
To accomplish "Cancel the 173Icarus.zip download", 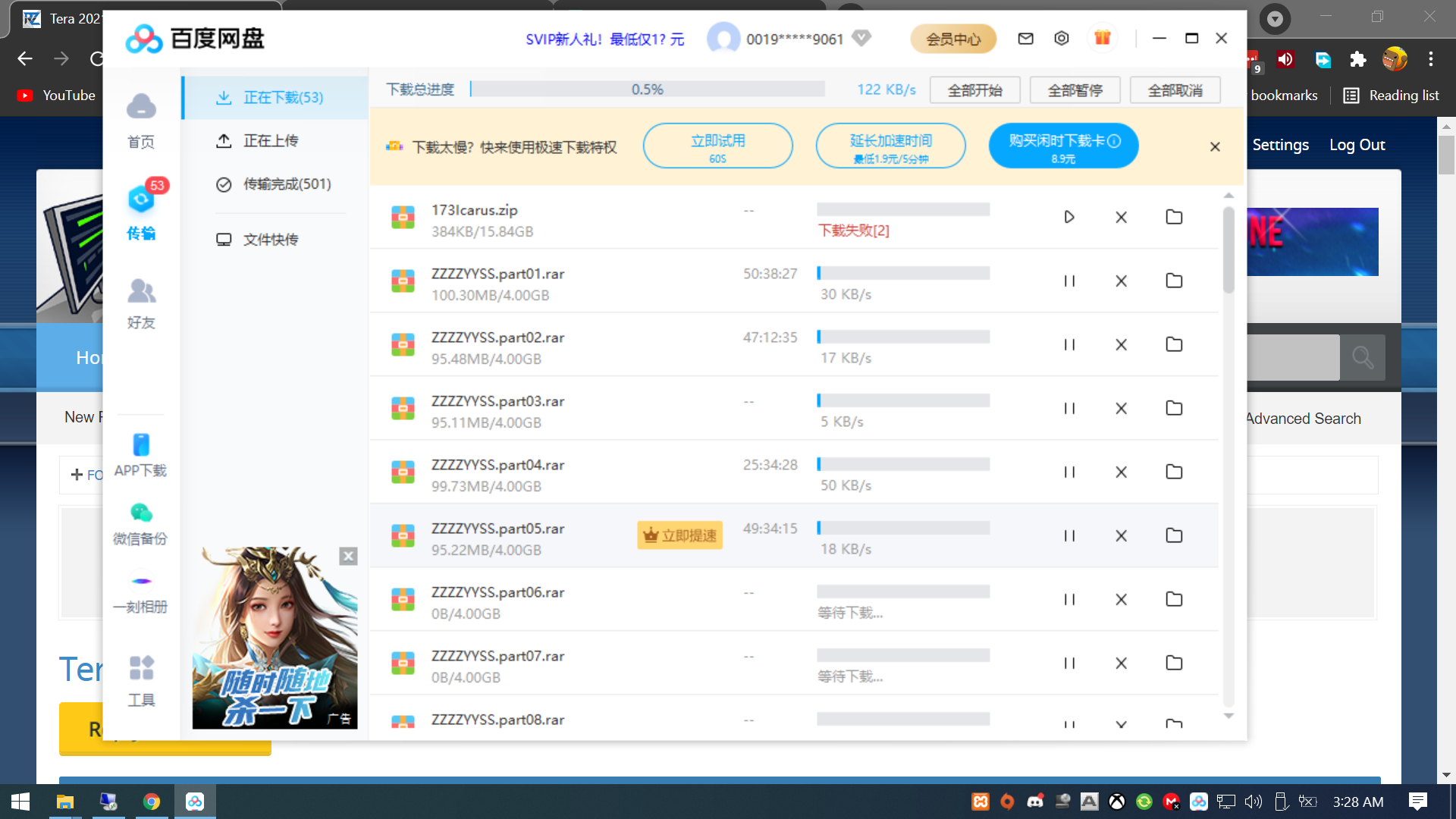I will click(1121, 218).
